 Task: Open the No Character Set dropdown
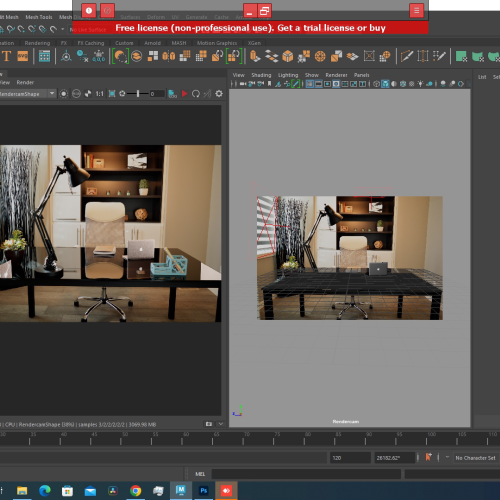(x=475, y=458)
